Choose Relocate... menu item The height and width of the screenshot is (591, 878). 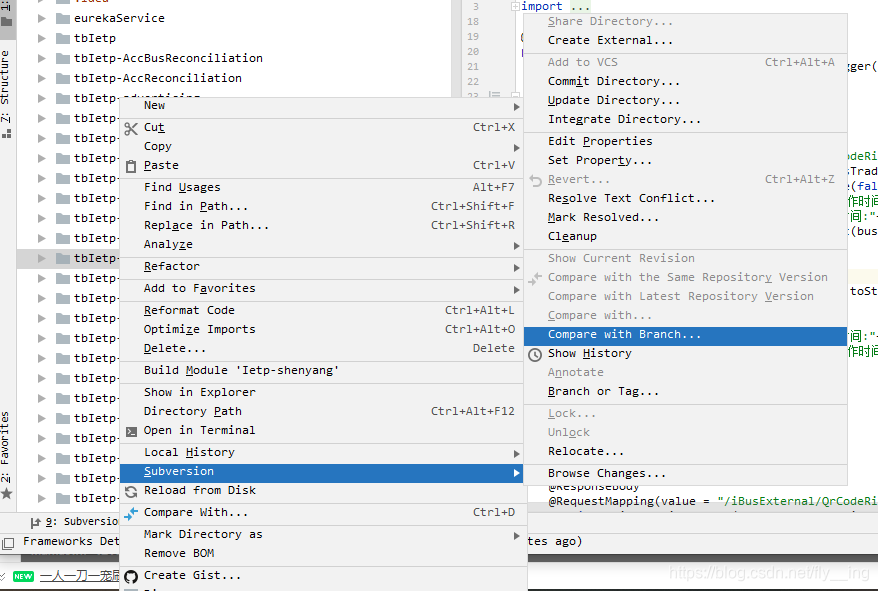coord(685,452)
